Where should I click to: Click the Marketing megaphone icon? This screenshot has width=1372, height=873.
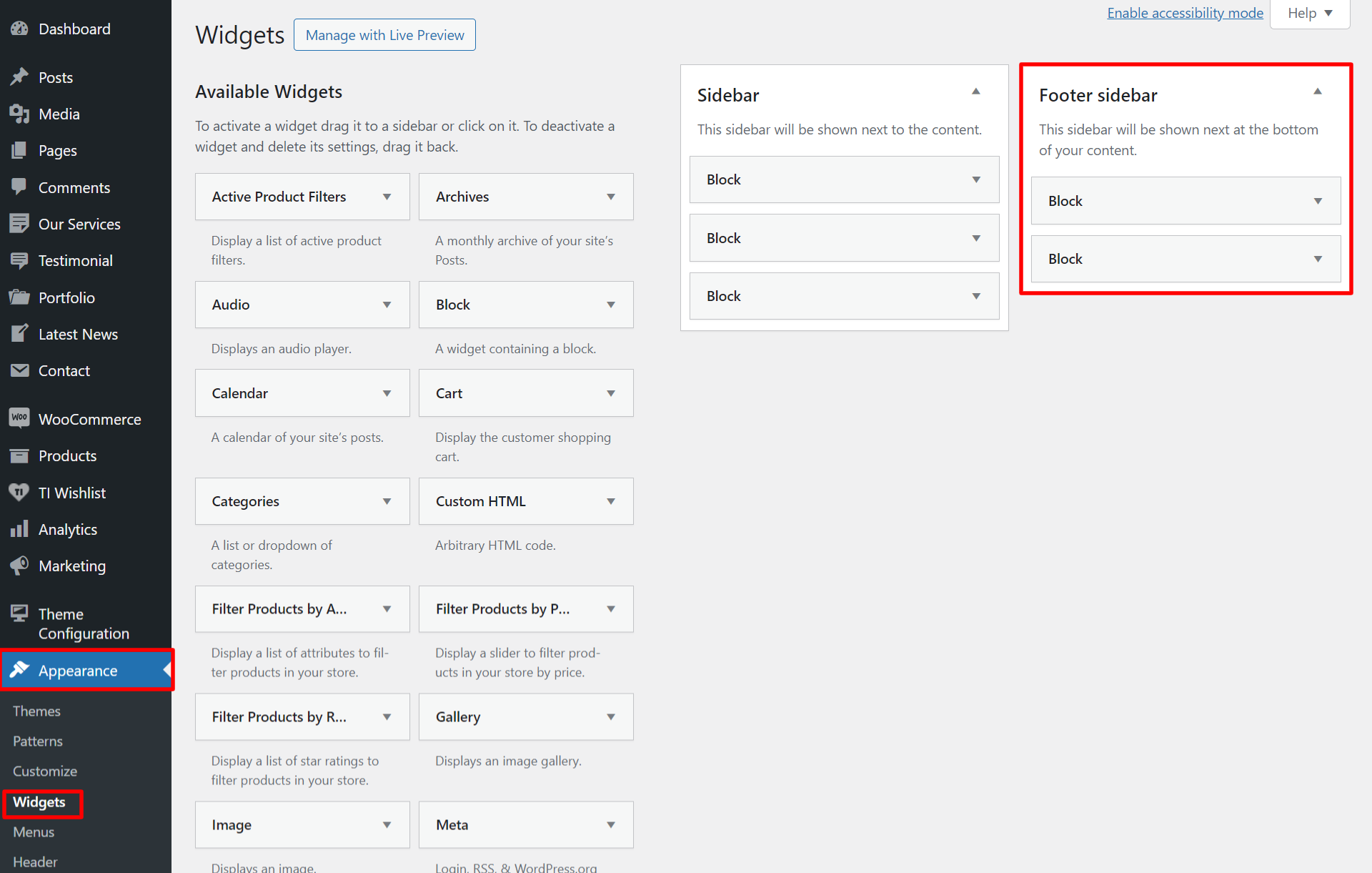[19, 566]
